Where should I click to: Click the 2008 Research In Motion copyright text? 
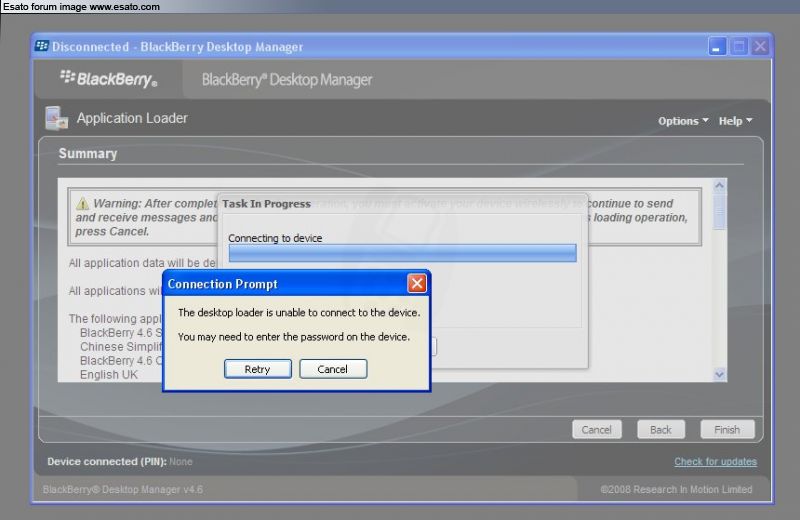point(676,489)
